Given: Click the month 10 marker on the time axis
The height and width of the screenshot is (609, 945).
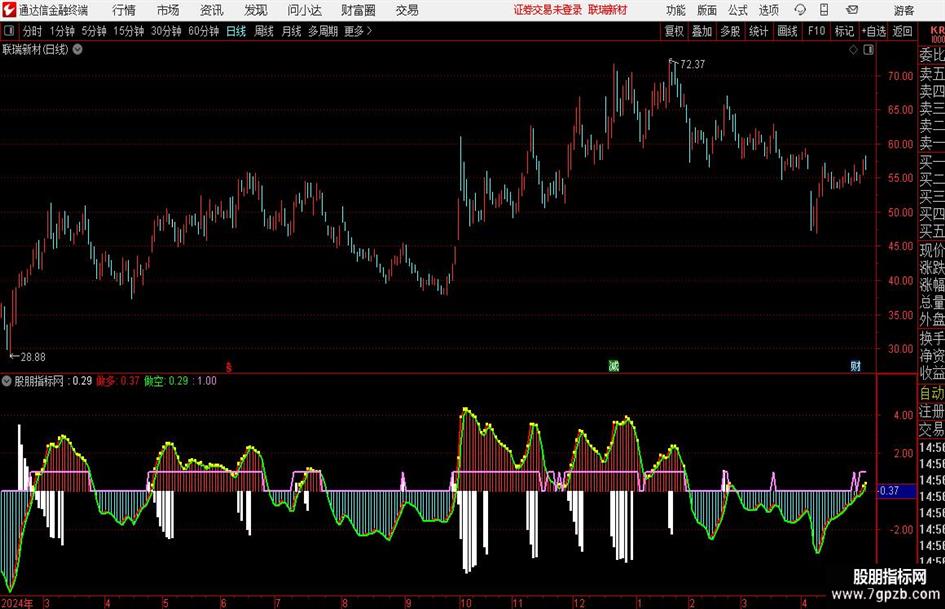Looking at the screenshot, I should [465, 603].
